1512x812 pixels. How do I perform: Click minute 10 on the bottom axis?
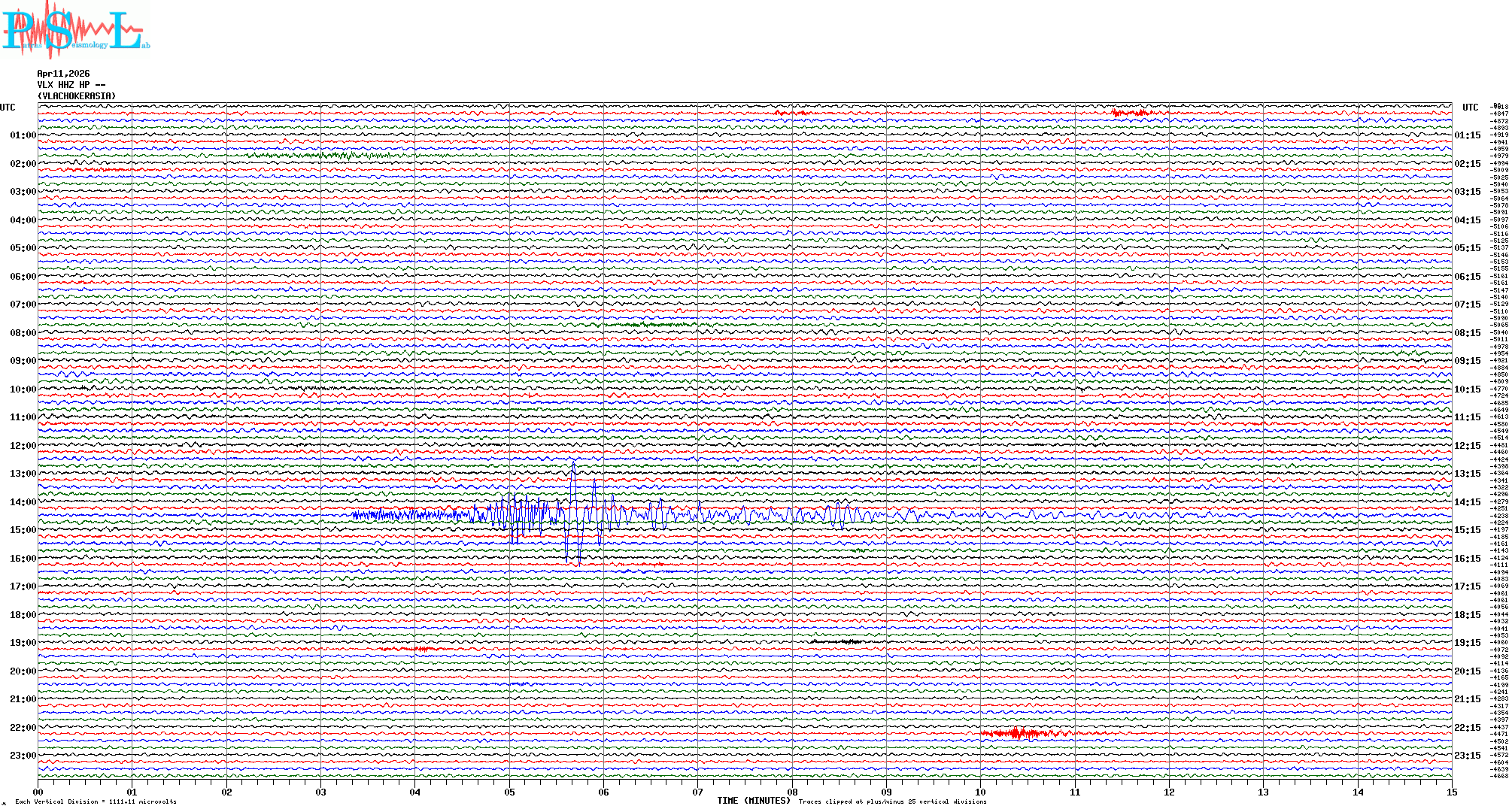(x=980, y=792)
